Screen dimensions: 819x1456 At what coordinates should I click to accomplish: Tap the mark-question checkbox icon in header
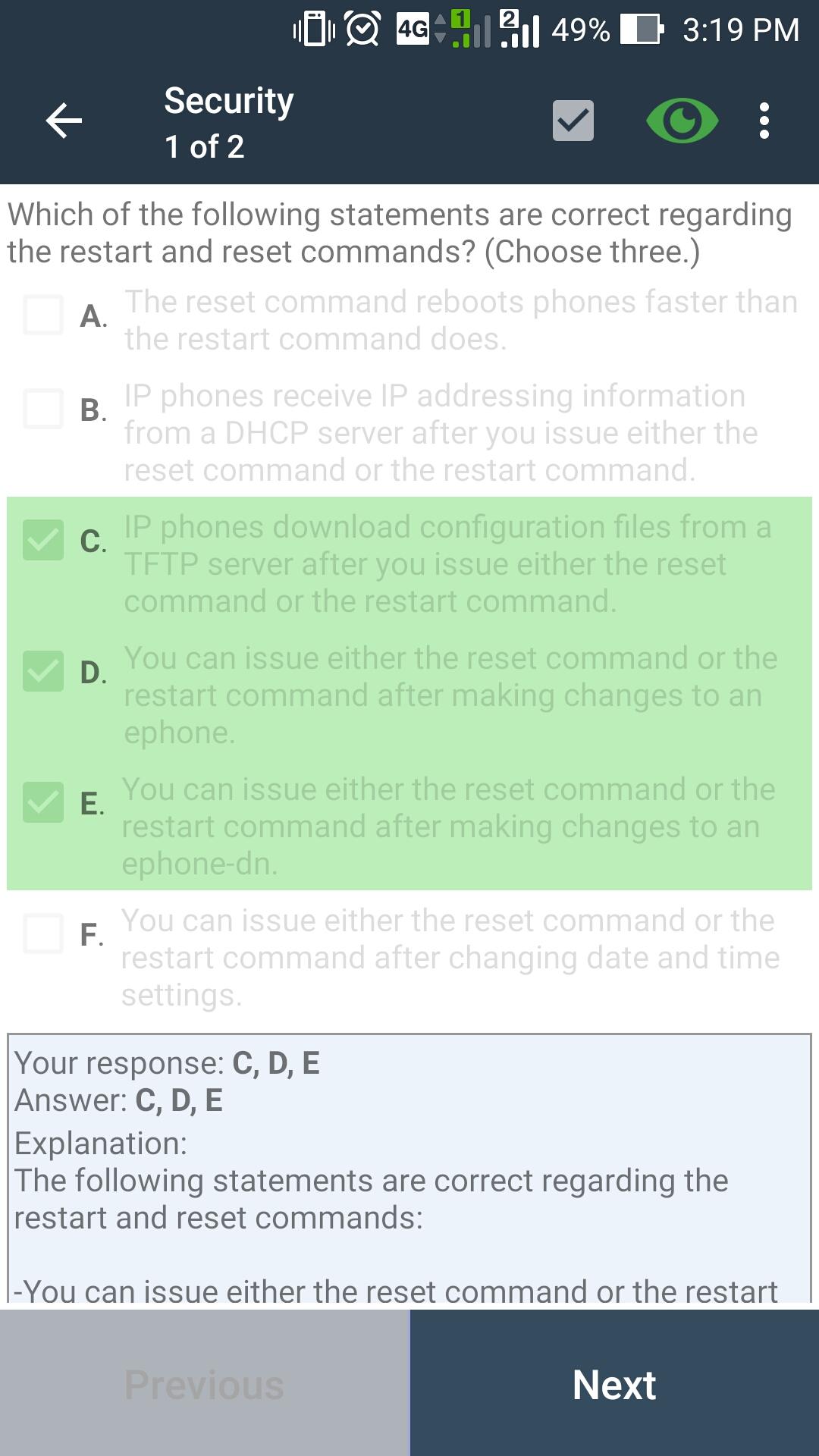(573, 121)
